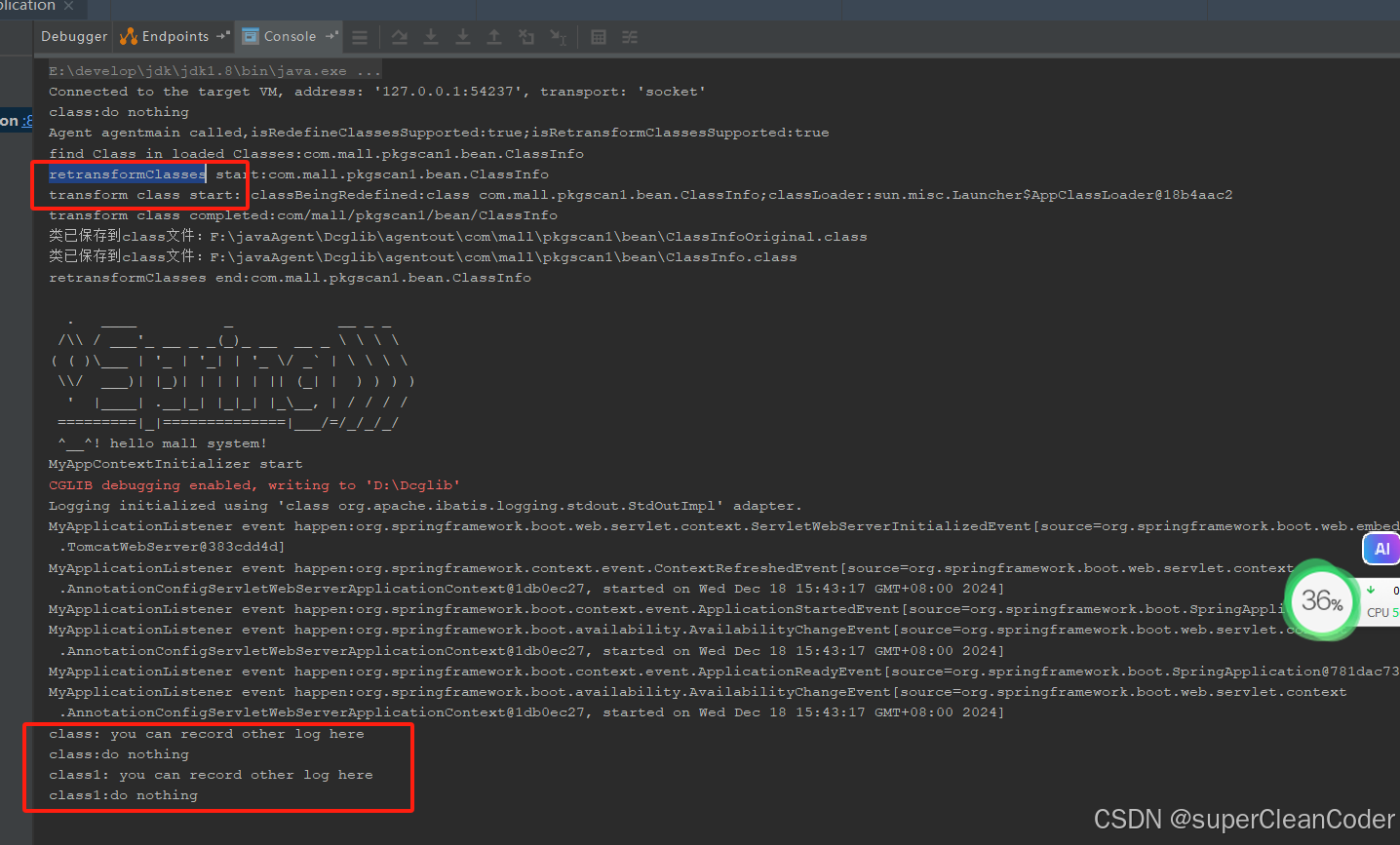Image resolution: width=1400 pixels, height=845 pixels.
Task: Open the Evaluate Expression grid icon
Action: pos(598,37)
